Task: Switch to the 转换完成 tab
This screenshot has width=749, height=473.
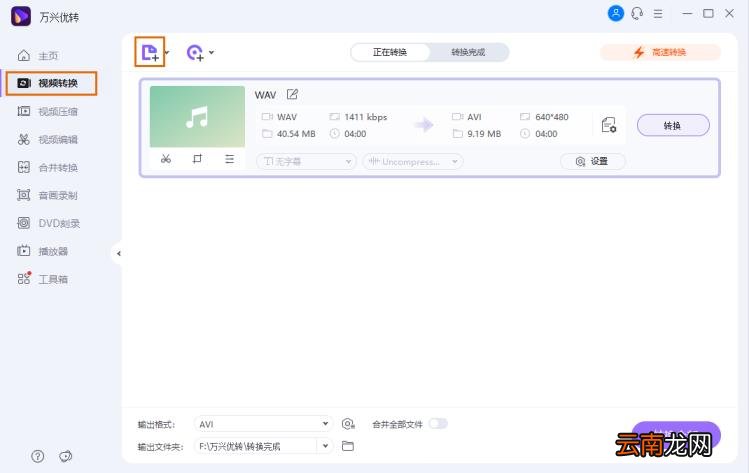Action: tap(468, 52)
